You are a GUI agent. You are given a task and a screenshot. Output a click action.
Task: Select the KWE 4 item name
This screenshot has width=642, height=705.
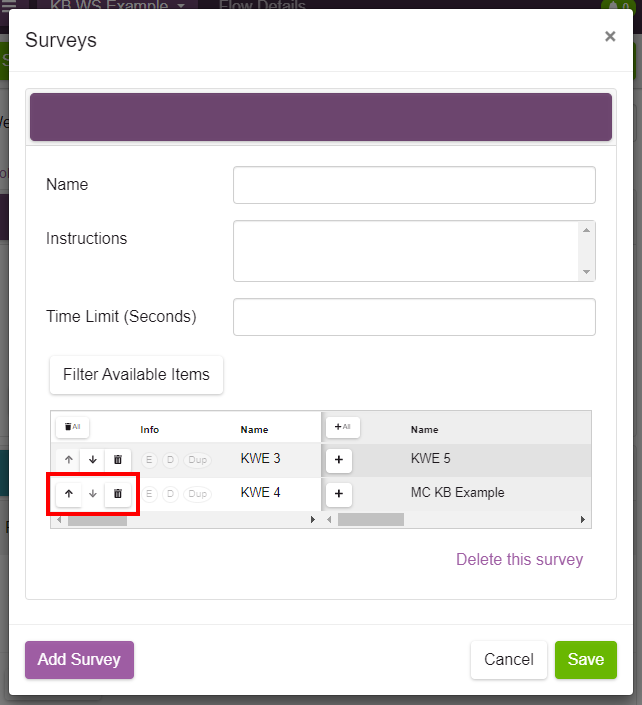click(x=260, y=492)
